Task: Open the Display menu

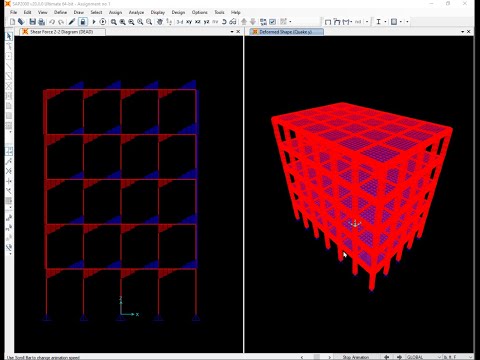Action: (x=158, y=12)
